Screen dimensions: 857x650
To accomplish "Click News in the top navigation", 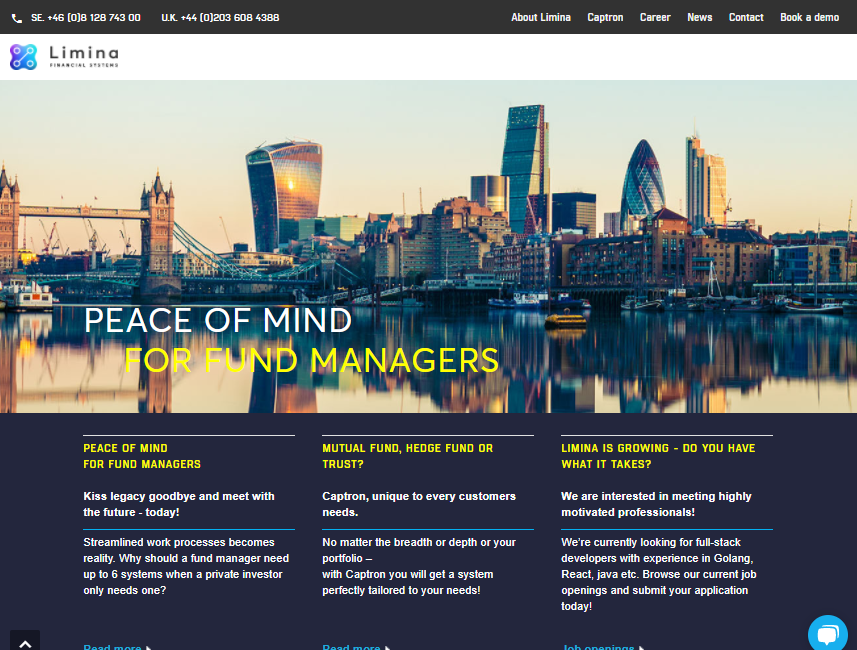I will coord(699,17).
